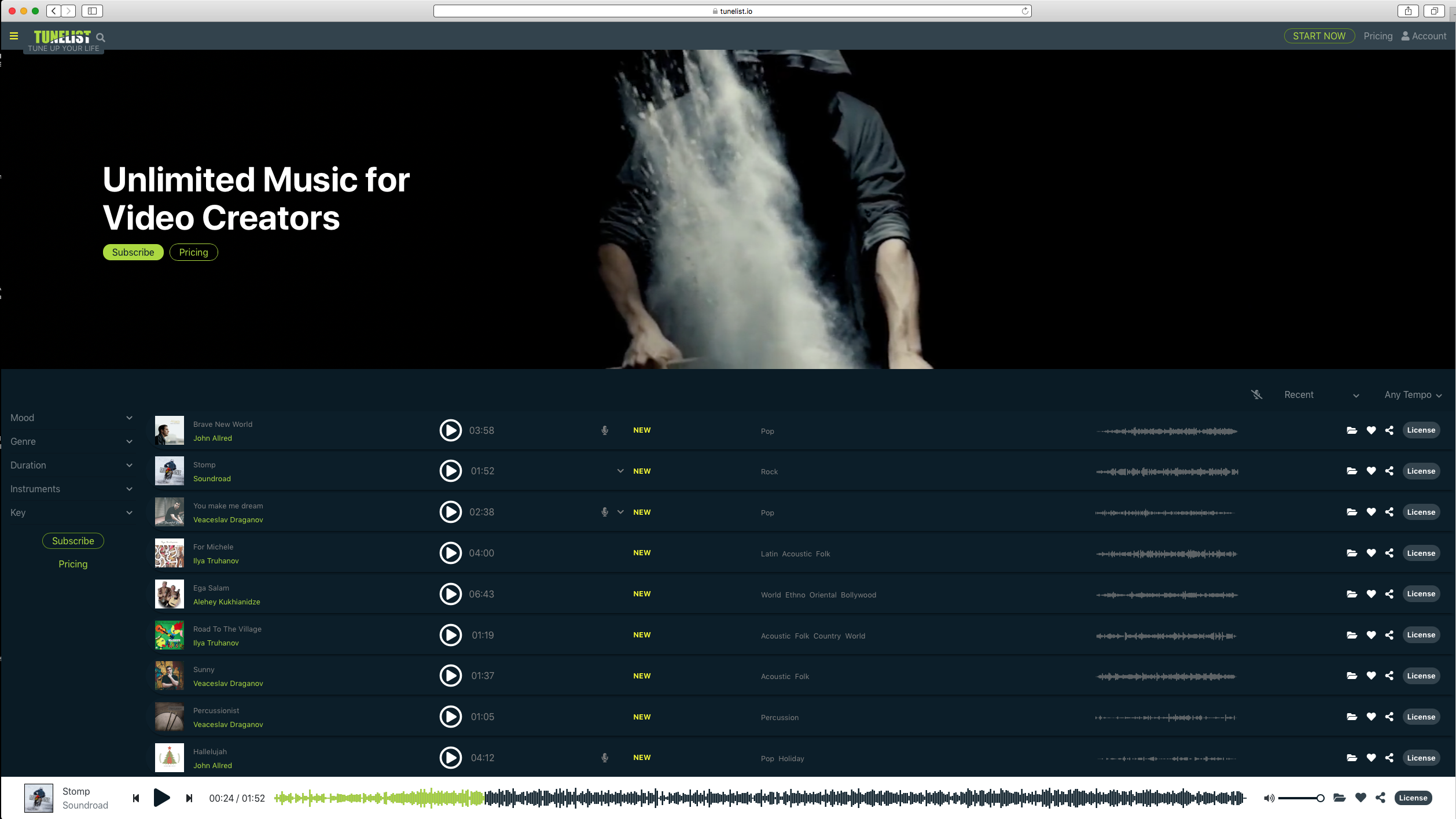Viewport: 1456px width, 819px height.
Task: Mute the volume speaker icon in player
Action: pos(1269,798)
